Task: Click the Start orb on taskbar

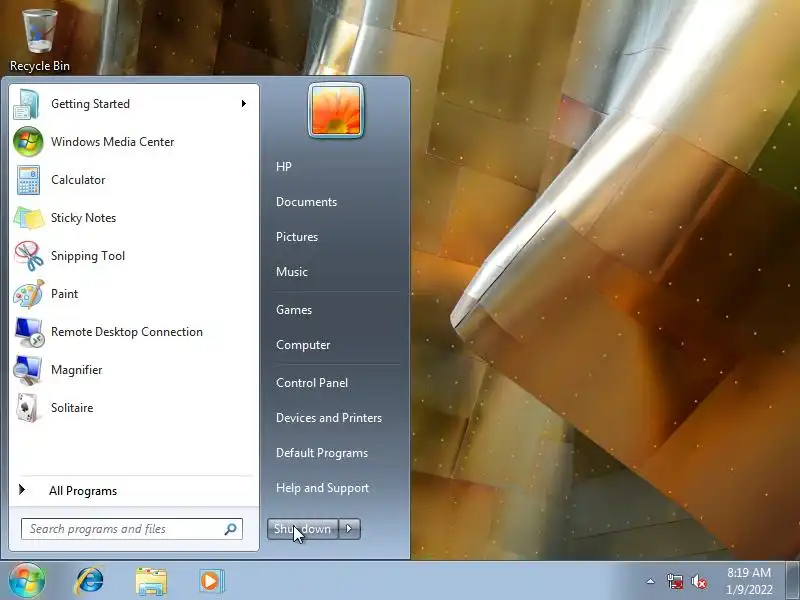Action: coord(27,581)
